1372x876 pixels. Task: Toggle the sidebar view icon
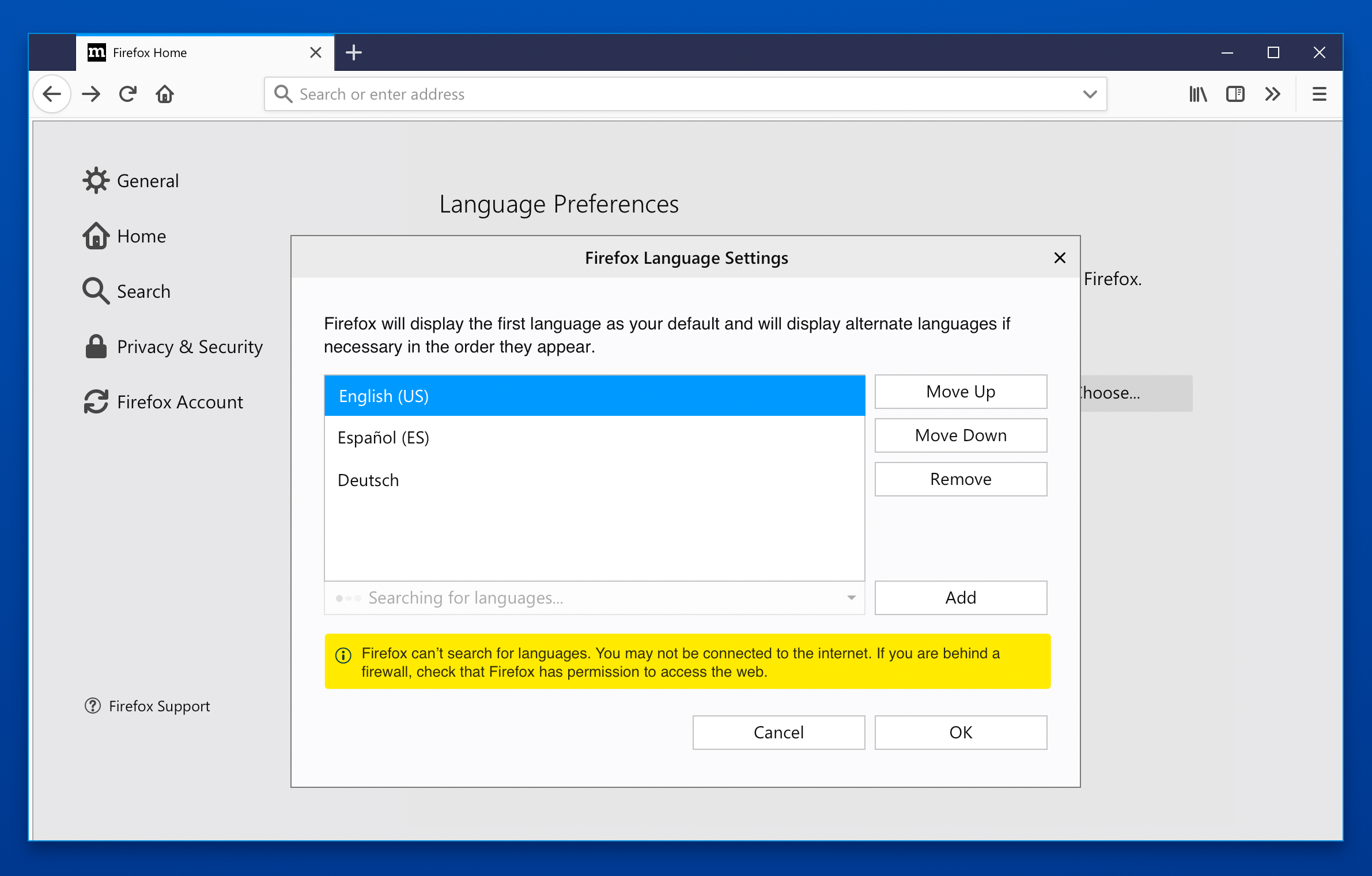pos(1235,94)
